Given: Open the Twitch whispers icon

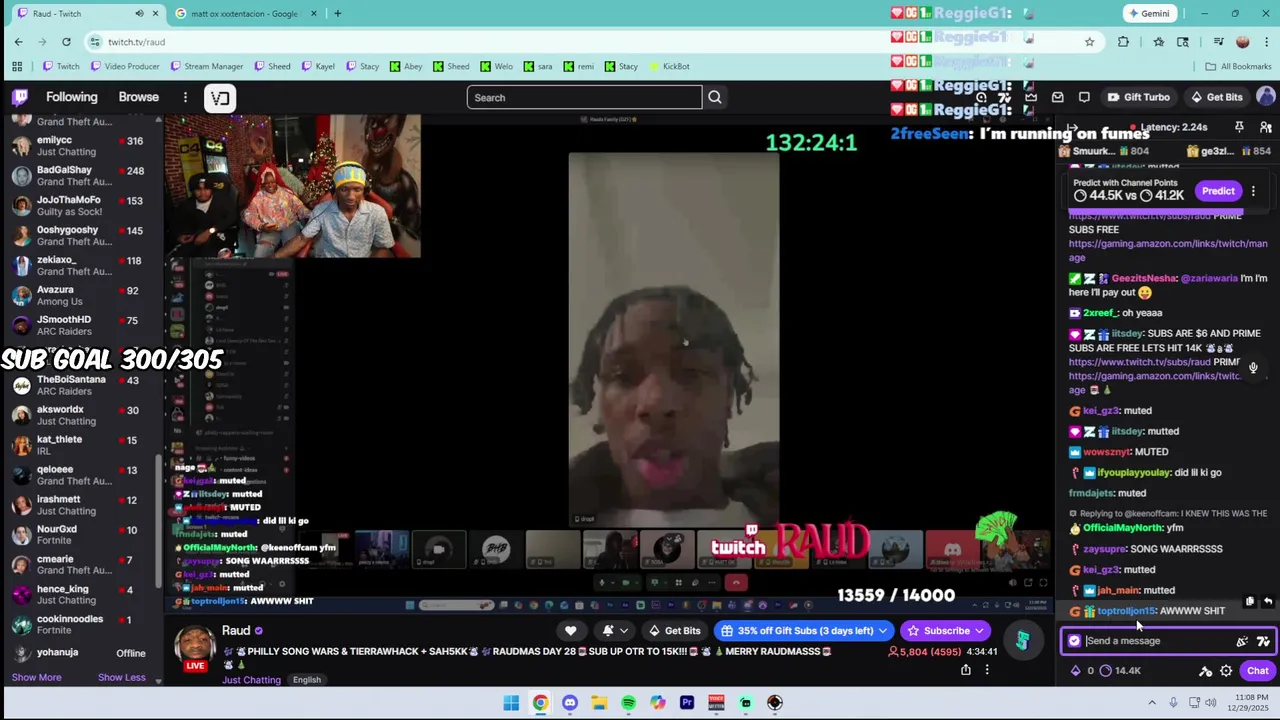Looking at the screenshot, I should click(1084, 97).
